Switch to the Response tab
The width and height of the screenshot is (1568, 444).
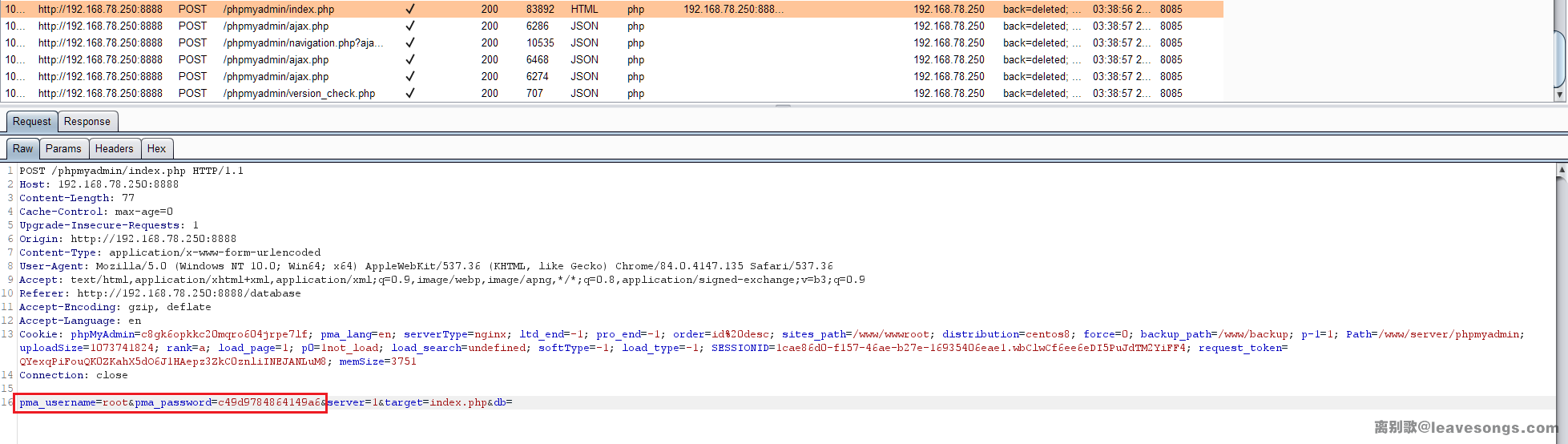coord(87,122)
